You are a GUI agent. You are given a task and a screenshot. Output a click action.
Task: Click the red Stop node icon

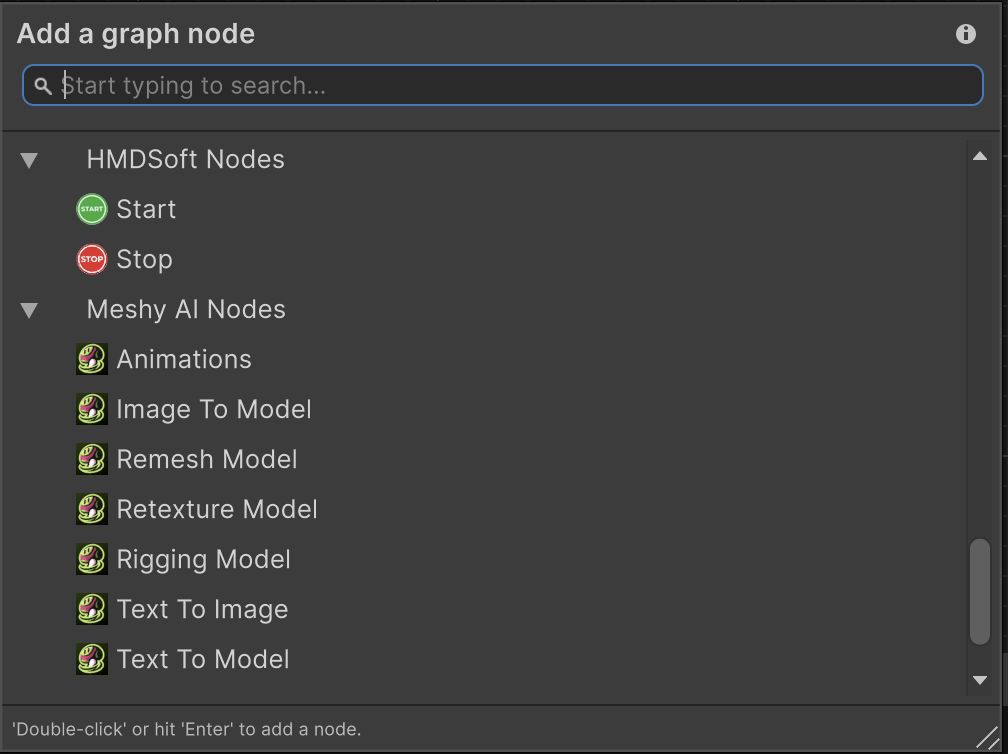pyautogui.click(x=92, y=259)
